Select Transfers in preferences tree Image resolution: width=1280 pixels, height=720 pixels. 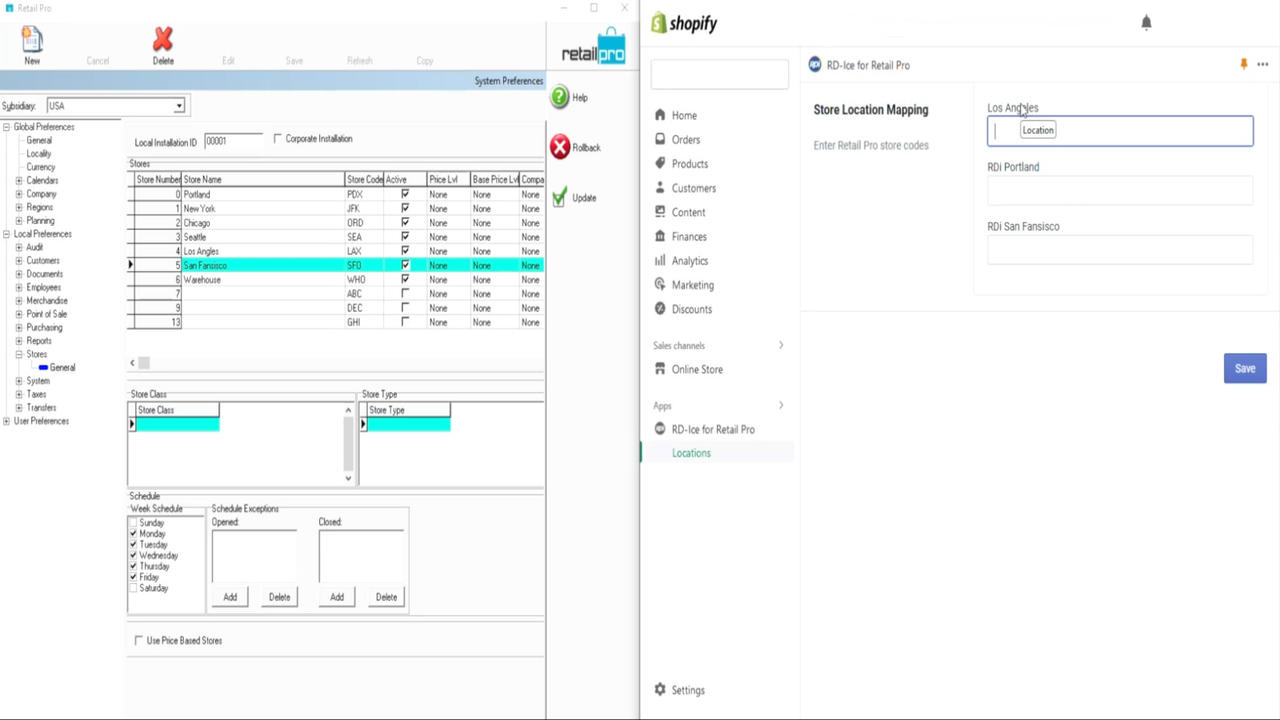pyautogui.click(x=41, y=407)
